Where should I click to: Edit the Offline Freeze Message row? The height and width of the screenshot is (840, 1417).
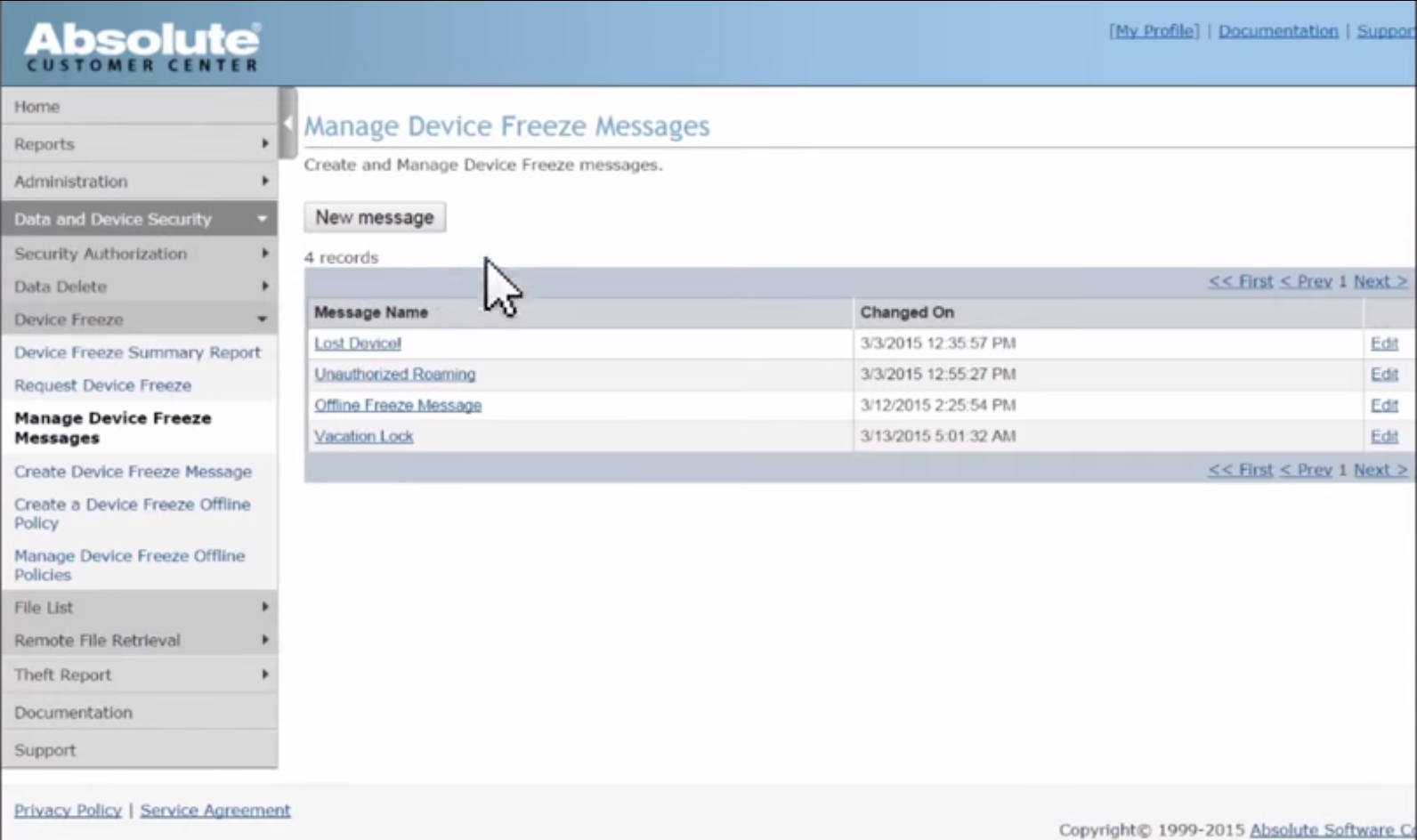1384,406
